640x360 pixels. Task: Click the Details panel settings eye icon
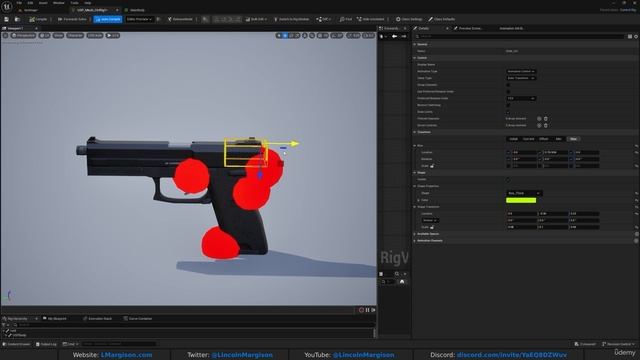tap(636, 36)
